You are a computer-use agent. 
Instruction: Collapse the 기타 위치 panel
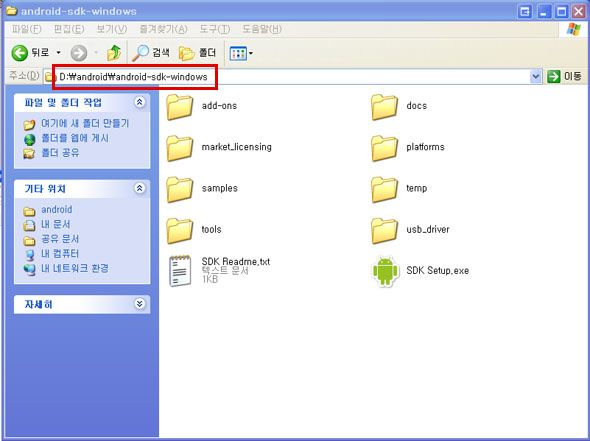pos(140,188)
